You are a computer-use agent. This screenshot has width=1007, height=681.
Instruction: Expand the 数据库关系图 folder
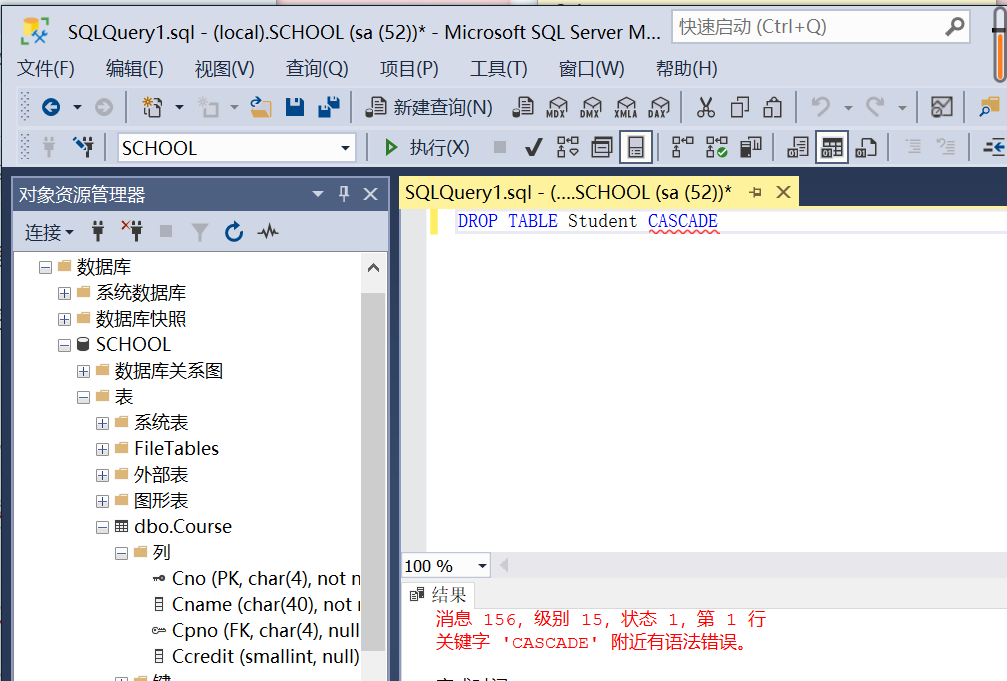coord(83,371)
